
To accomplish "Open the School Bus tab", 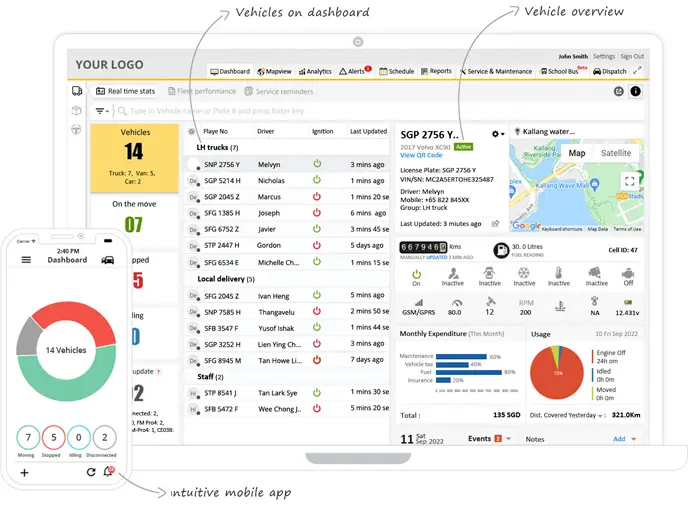I will tap(563, 71).
